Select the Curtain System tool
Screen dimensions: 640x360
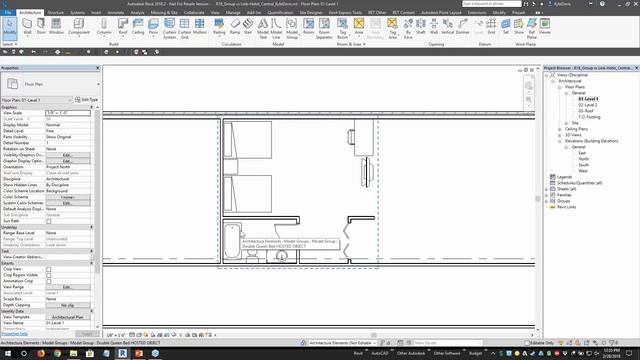click(169, 29)
